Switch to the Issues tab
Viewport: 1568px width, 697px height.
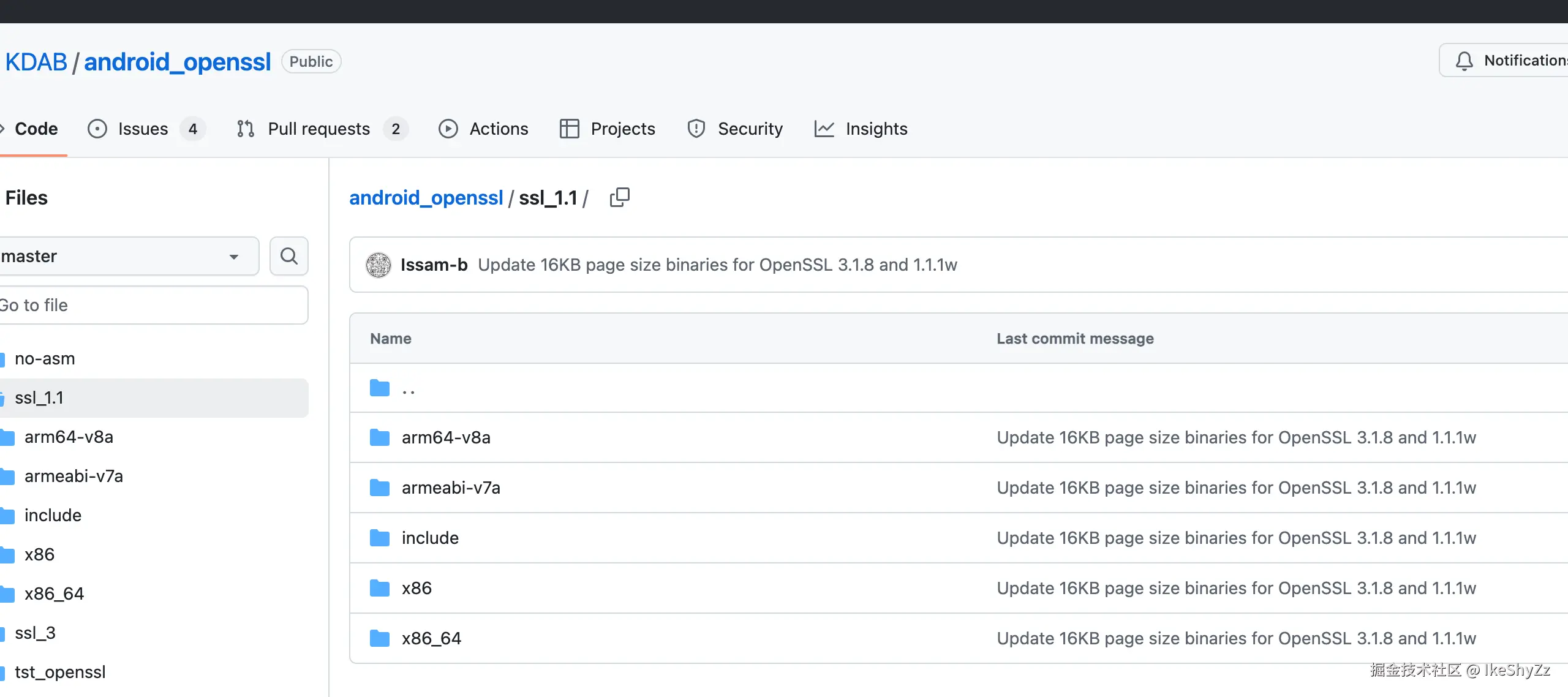point(142,129)
